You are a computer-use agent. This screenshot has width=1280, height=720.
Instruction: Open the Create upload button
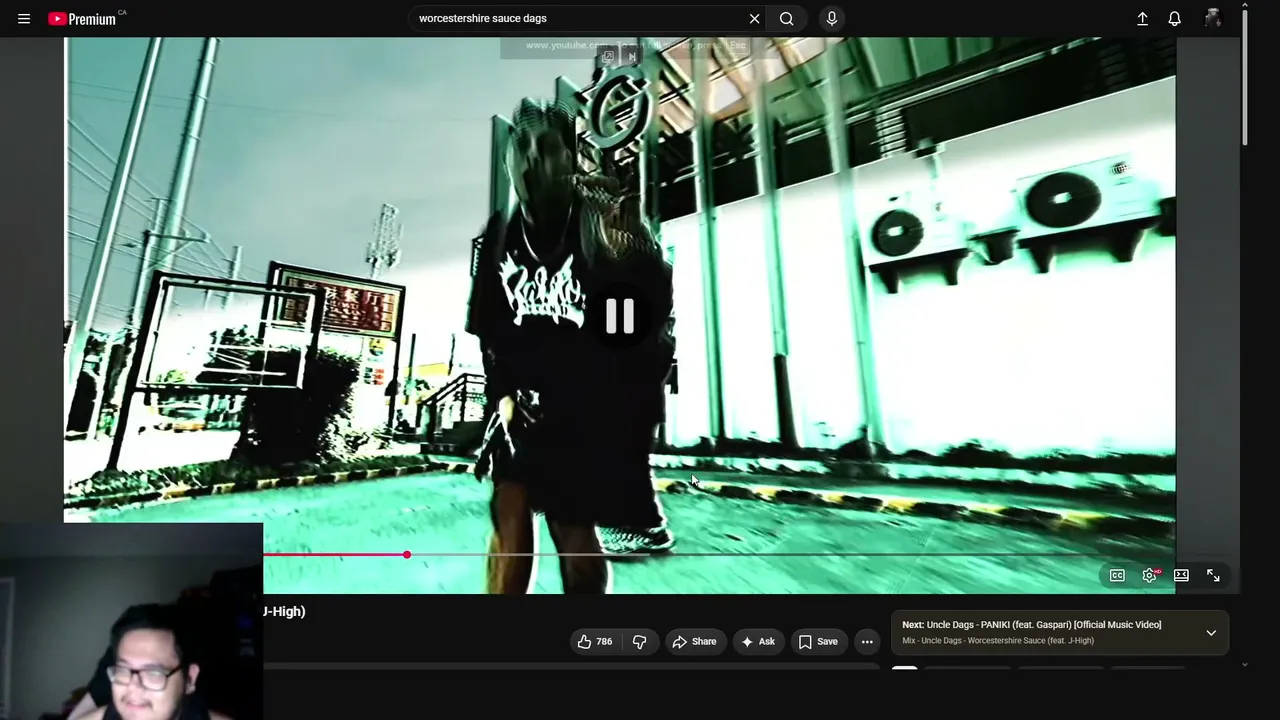click(x=1142, y=19)
